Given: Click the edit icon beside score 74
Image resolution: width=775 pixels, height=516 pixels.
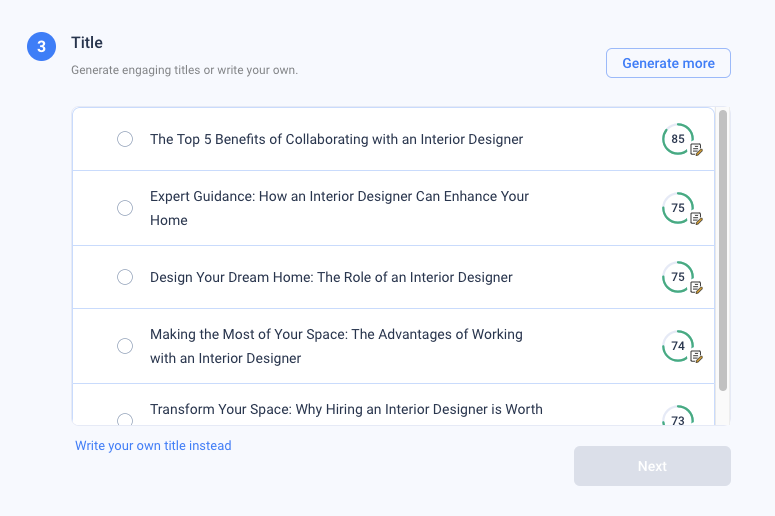Looking at the screenshot, I should coord(696,356).
